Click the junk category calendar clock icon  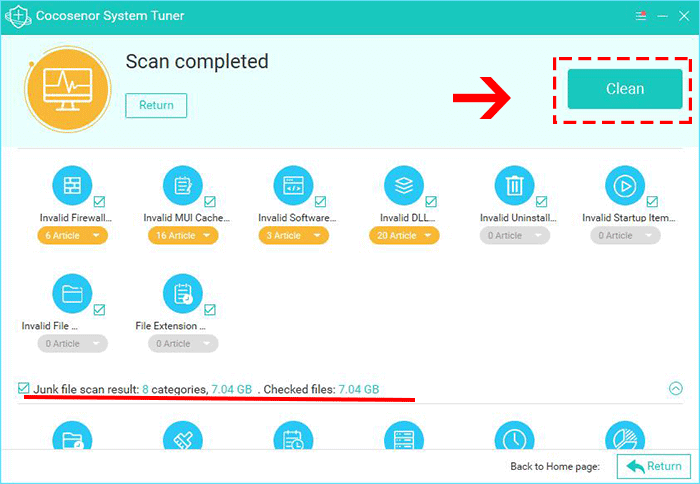click(x=293, y=435)
